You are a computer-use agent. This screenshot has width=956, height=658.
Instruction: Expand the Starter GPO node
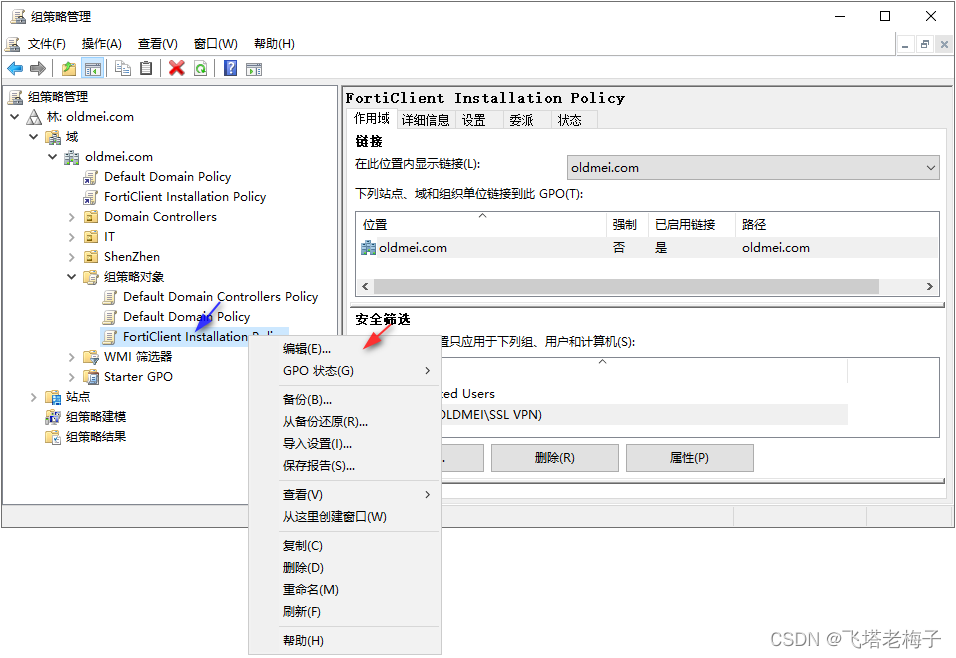tap(71, 377)
